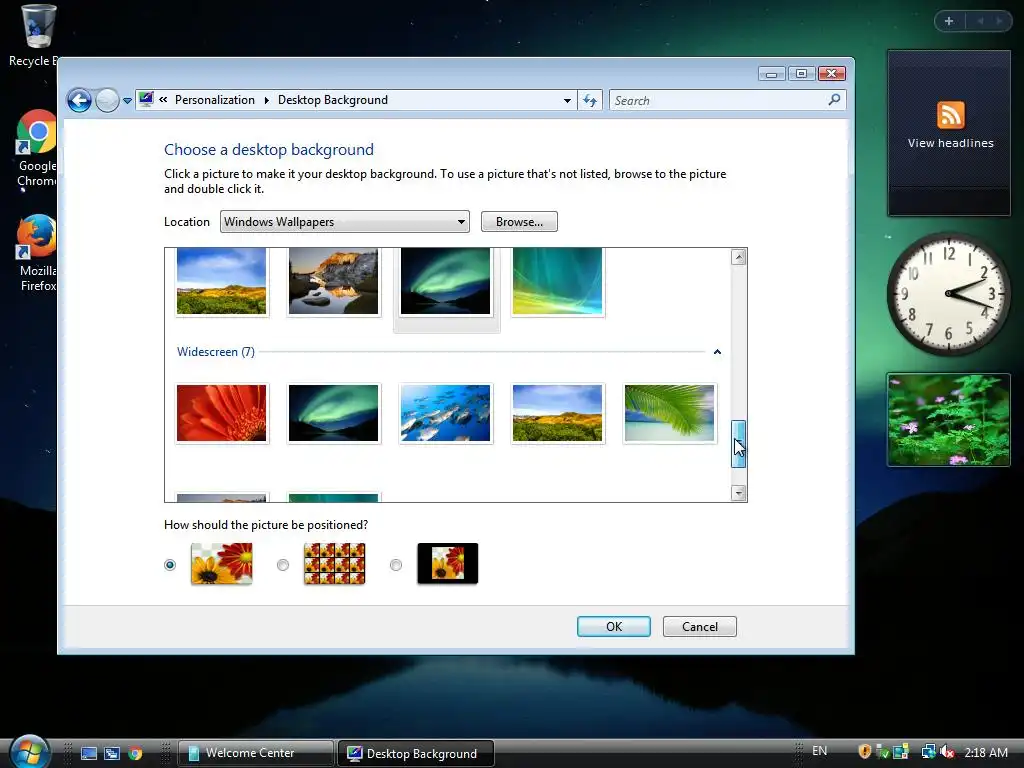Image resolution: width=1024 pixels, height=768 pixels.
Task: Select the center position radio button
Action: click(x=396, y=565)
